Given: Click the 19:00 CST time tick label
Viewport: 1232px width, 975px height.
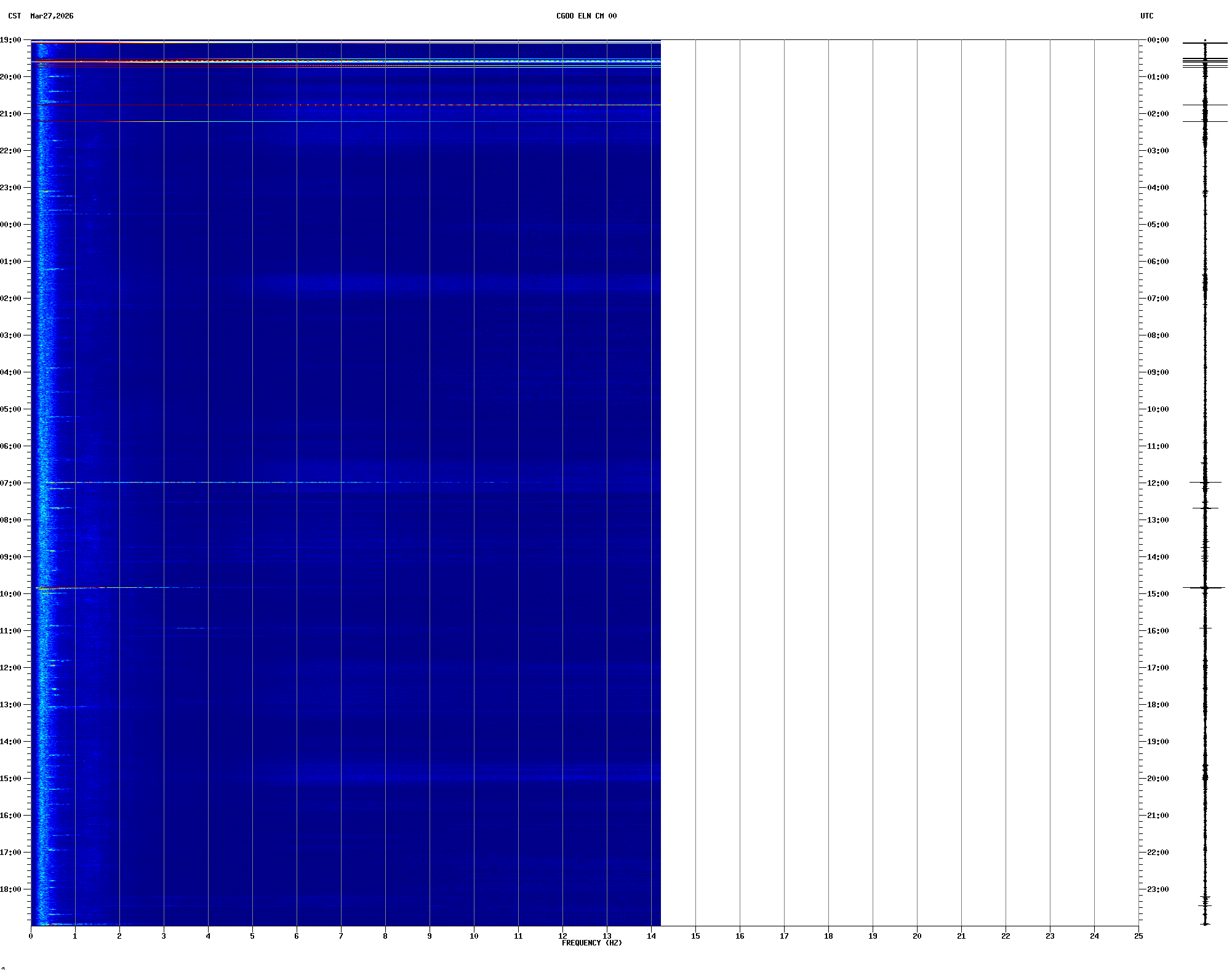Looking at the screenshot, I should point(11,40).
